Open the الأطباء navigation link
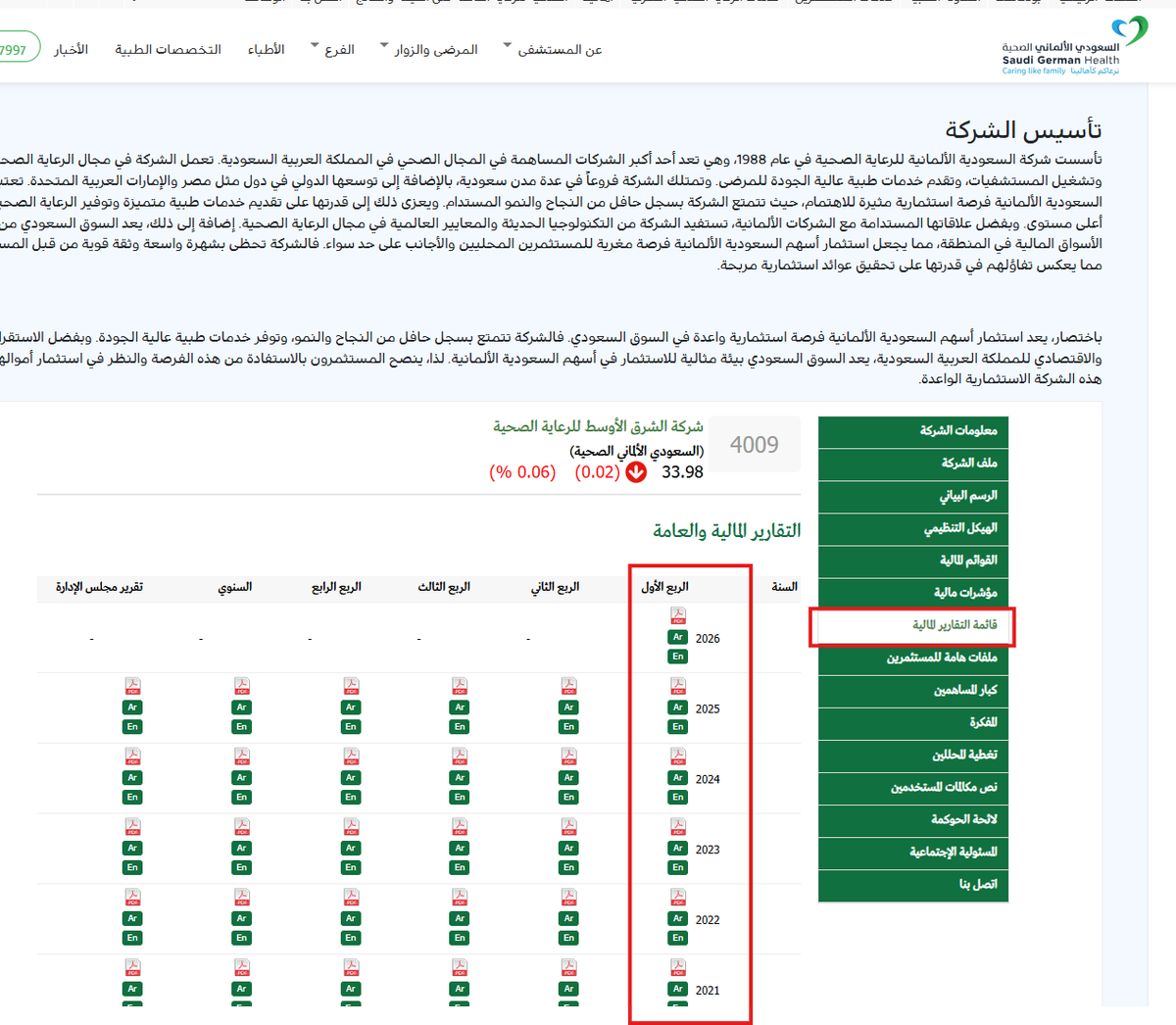1176x1025 pixels. (x=266, y=49)
